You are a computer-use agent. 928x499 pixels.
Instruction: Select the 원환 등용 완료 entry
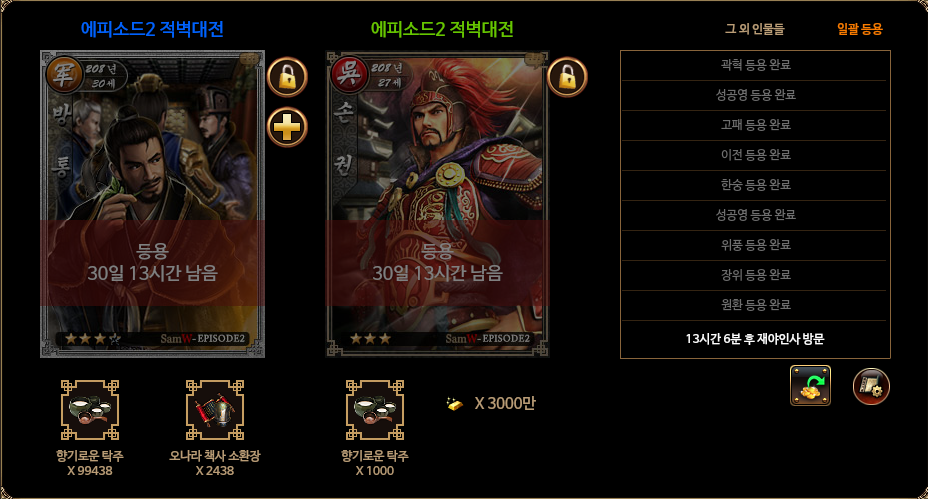pos(755,304)
